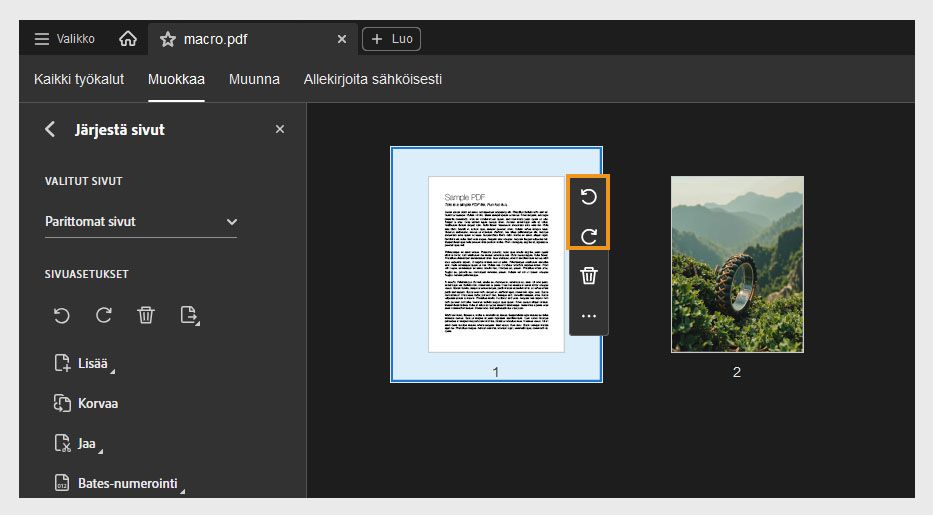Open the Valikko hamburger menu
This screenshot has height=515, width=933.
click(x=64, y=39)
